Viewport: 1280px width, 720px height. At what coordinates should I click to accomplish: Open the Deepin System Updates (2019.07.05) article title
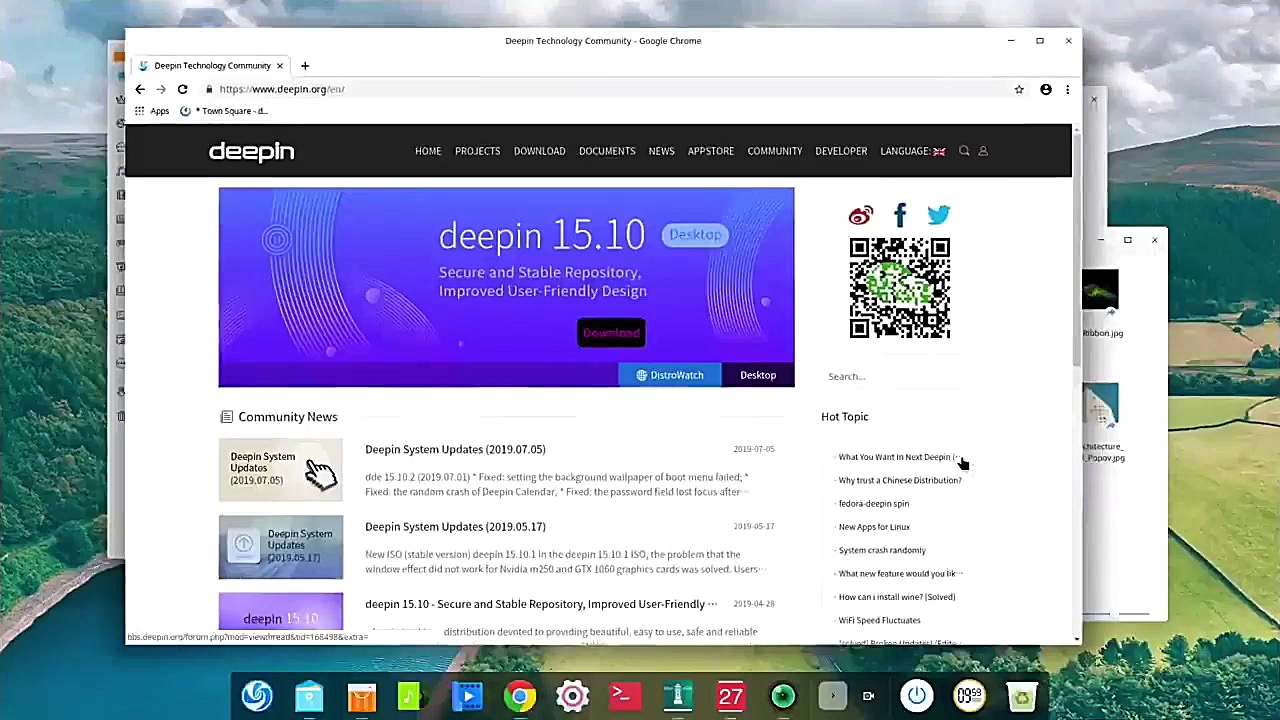(455, 449)
